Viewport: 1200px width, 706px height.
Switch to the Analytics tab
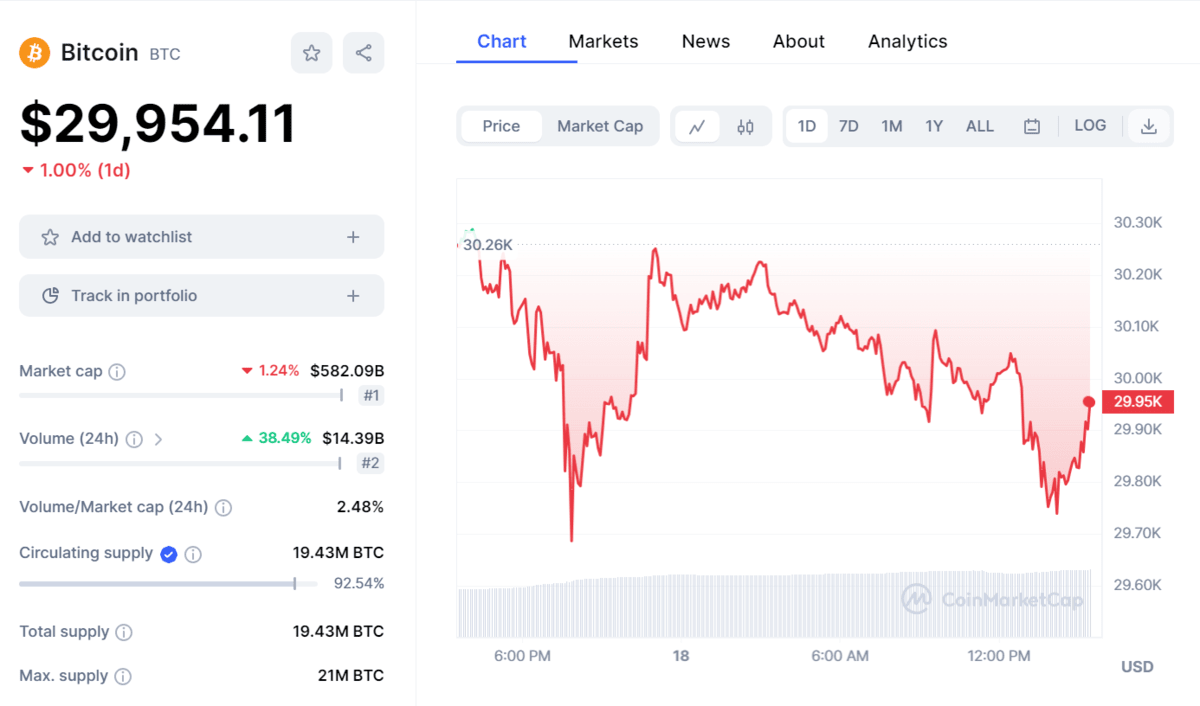point(907,41)
